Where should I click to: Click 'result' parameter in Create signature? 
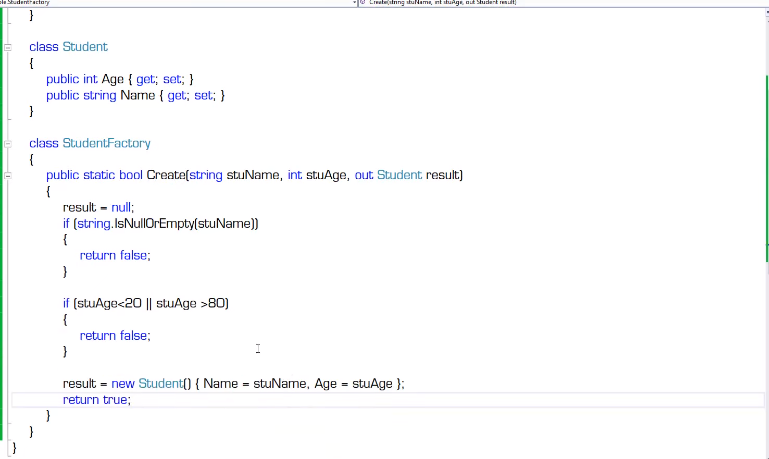[442, 175]
